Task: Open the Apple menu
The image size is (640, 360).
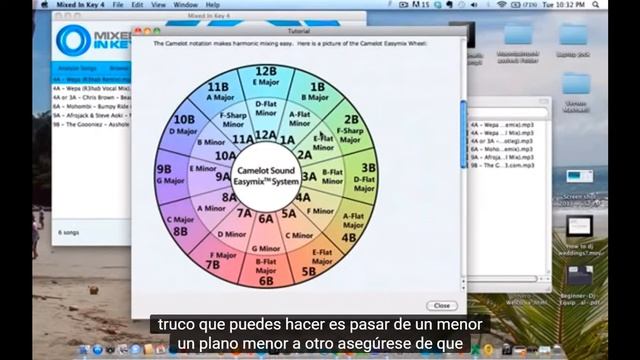Action: (x=44, y=5)
